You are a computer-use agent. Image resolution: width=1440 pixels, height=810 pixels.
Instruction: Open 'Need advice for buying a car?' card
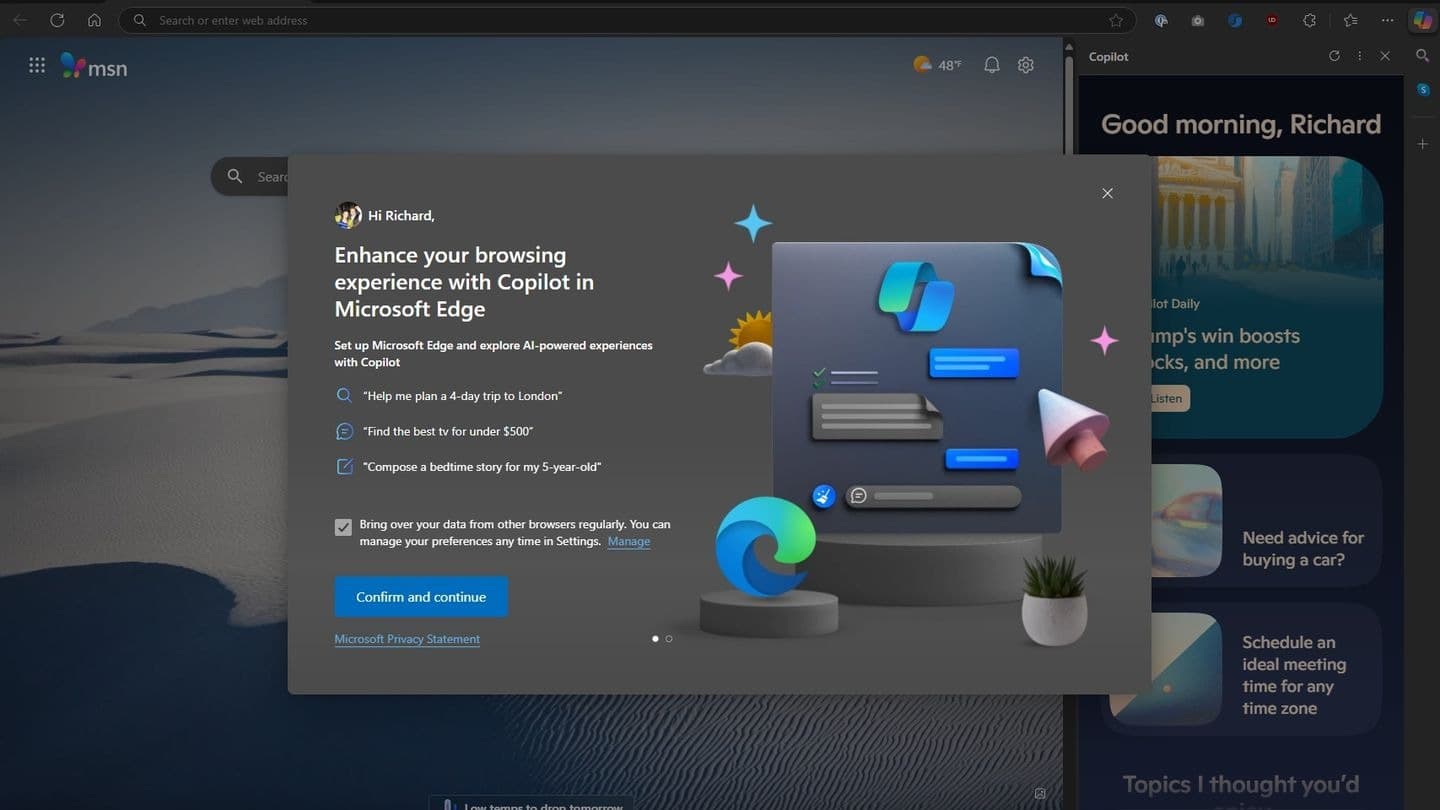[x=1265, y=520]
